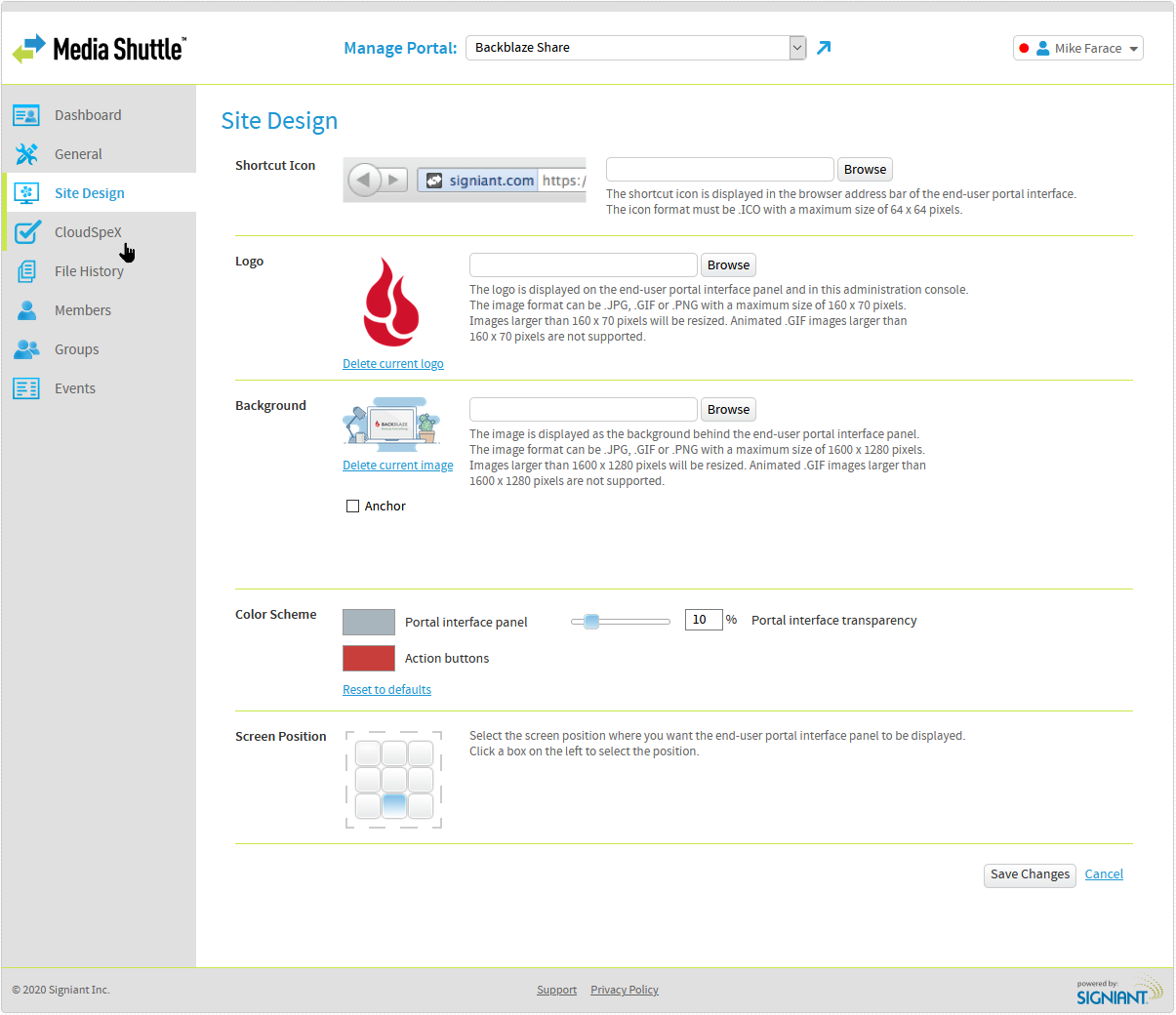Select the middle-left screen position box

(x=368, y=780)
